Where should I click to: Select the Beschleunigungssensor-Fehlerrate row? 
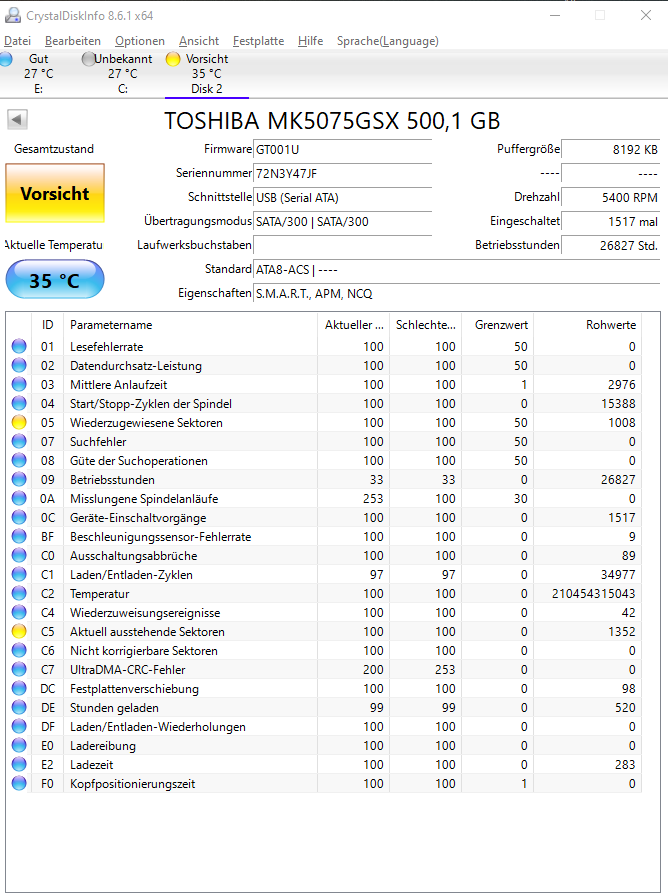325,536
